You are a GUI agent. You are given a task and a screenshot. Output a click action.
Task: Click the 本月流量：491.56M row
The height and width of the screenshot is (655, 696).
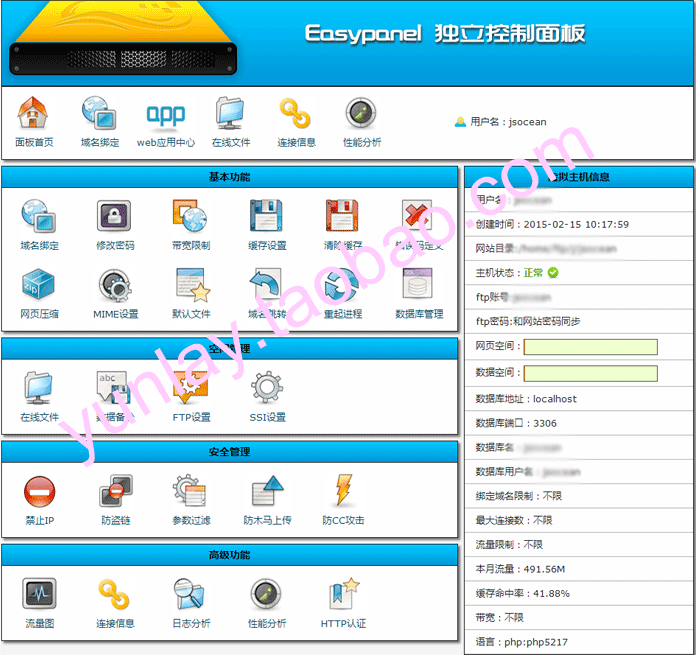point(579,569)
